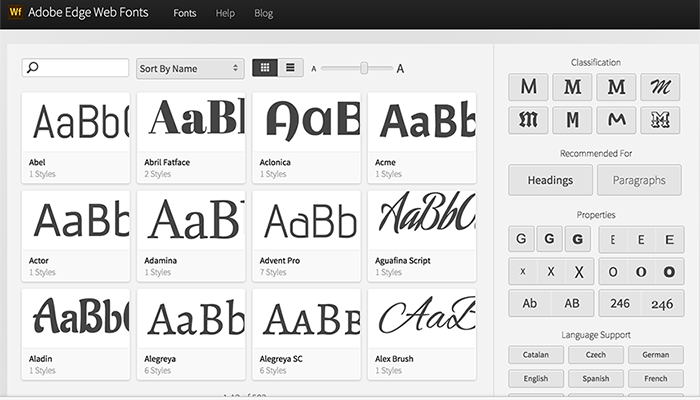Click the large A size label
The image size is (700, 400).
[400, 68]
